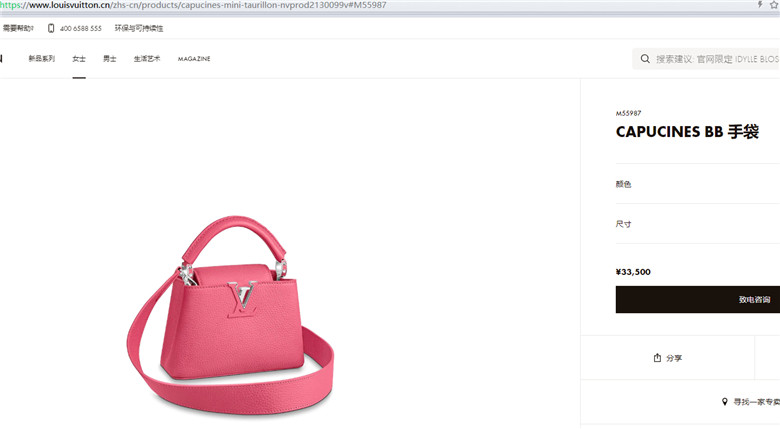
Task: Click the pink Capucines bag product image
Action: coord(231,315)
